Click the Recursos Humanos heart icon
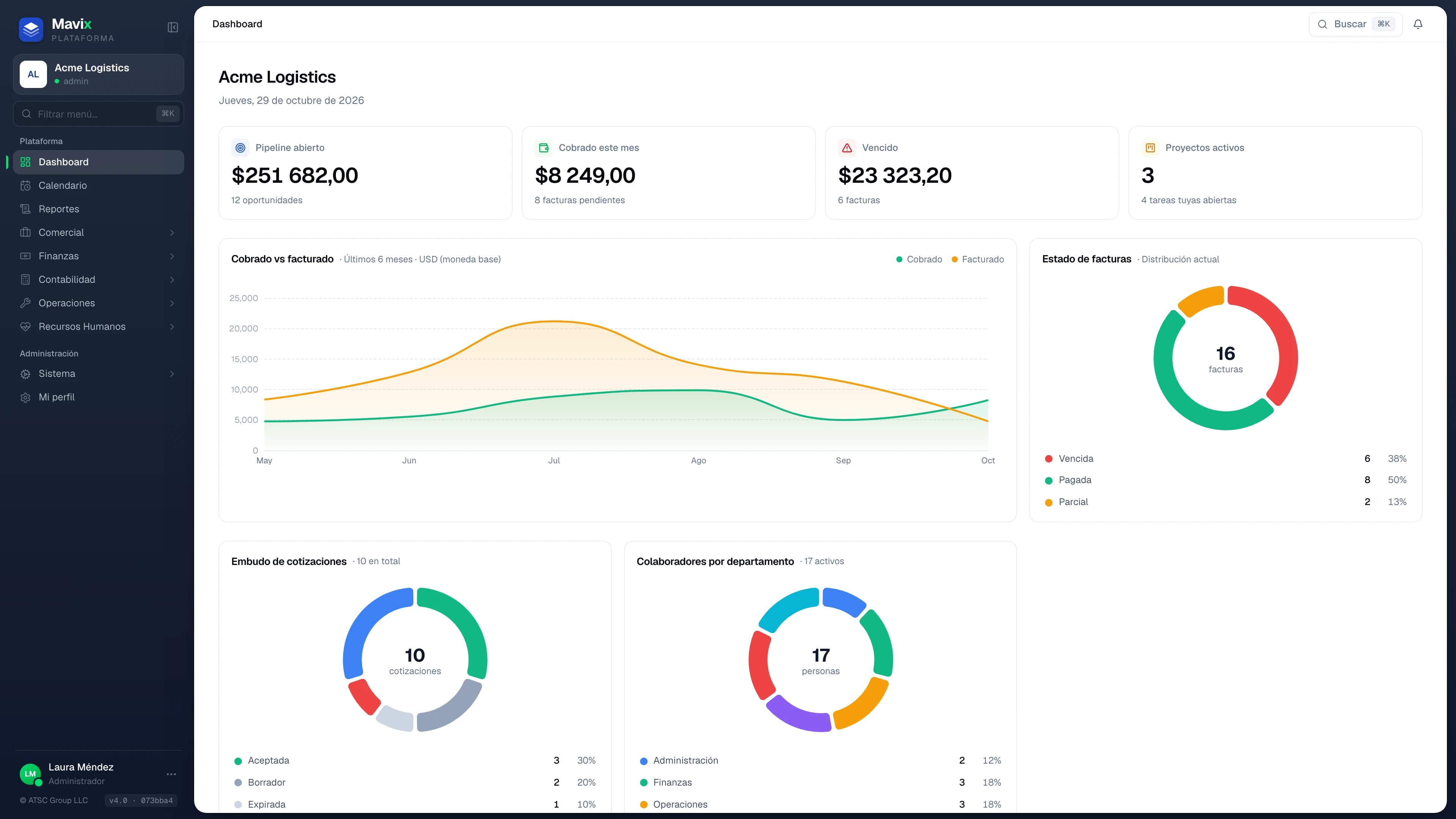Viewport: 1456px width, 819px height. pos(25,327)
